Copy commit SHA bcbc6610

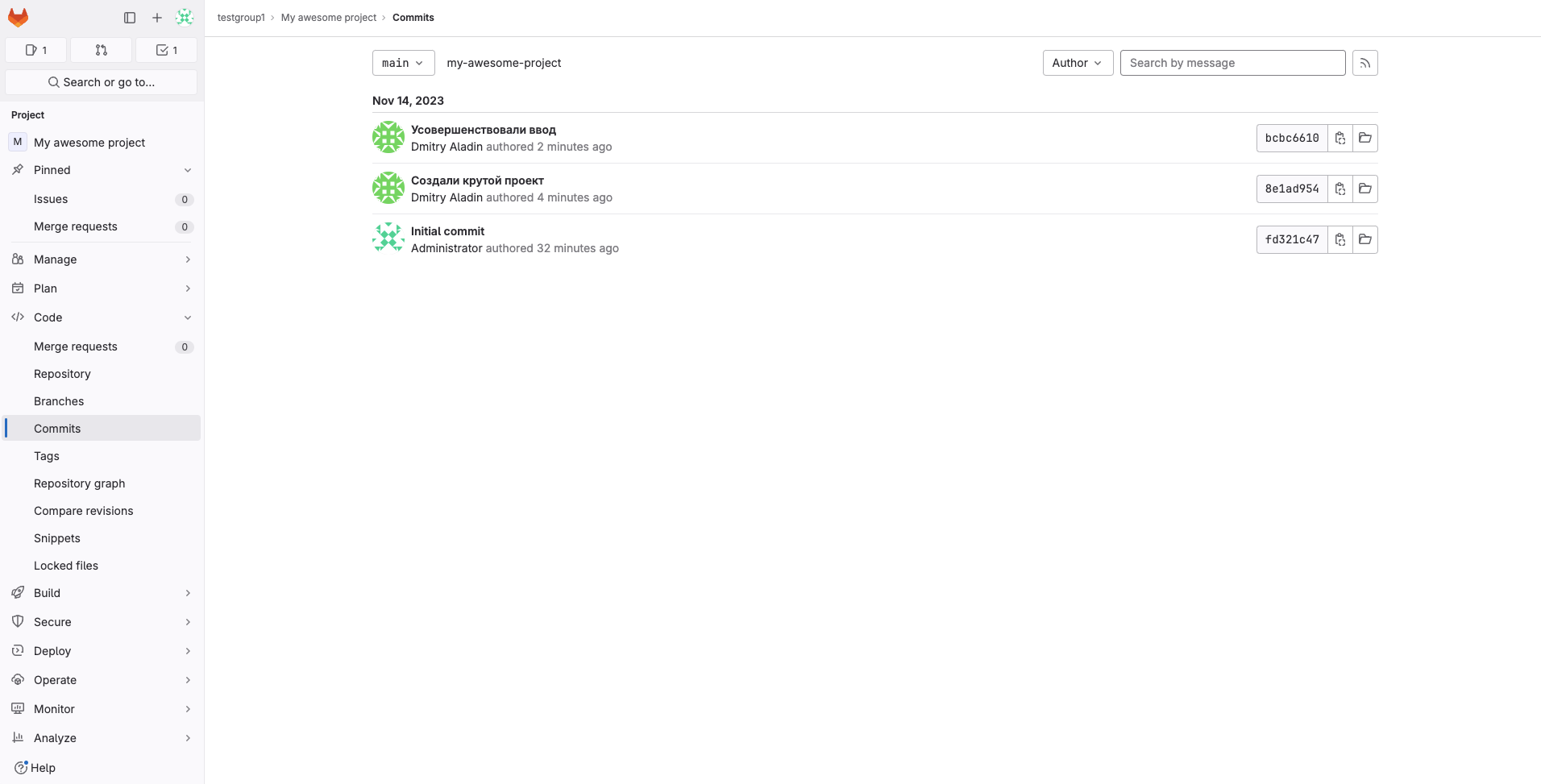click(1340, 138)
